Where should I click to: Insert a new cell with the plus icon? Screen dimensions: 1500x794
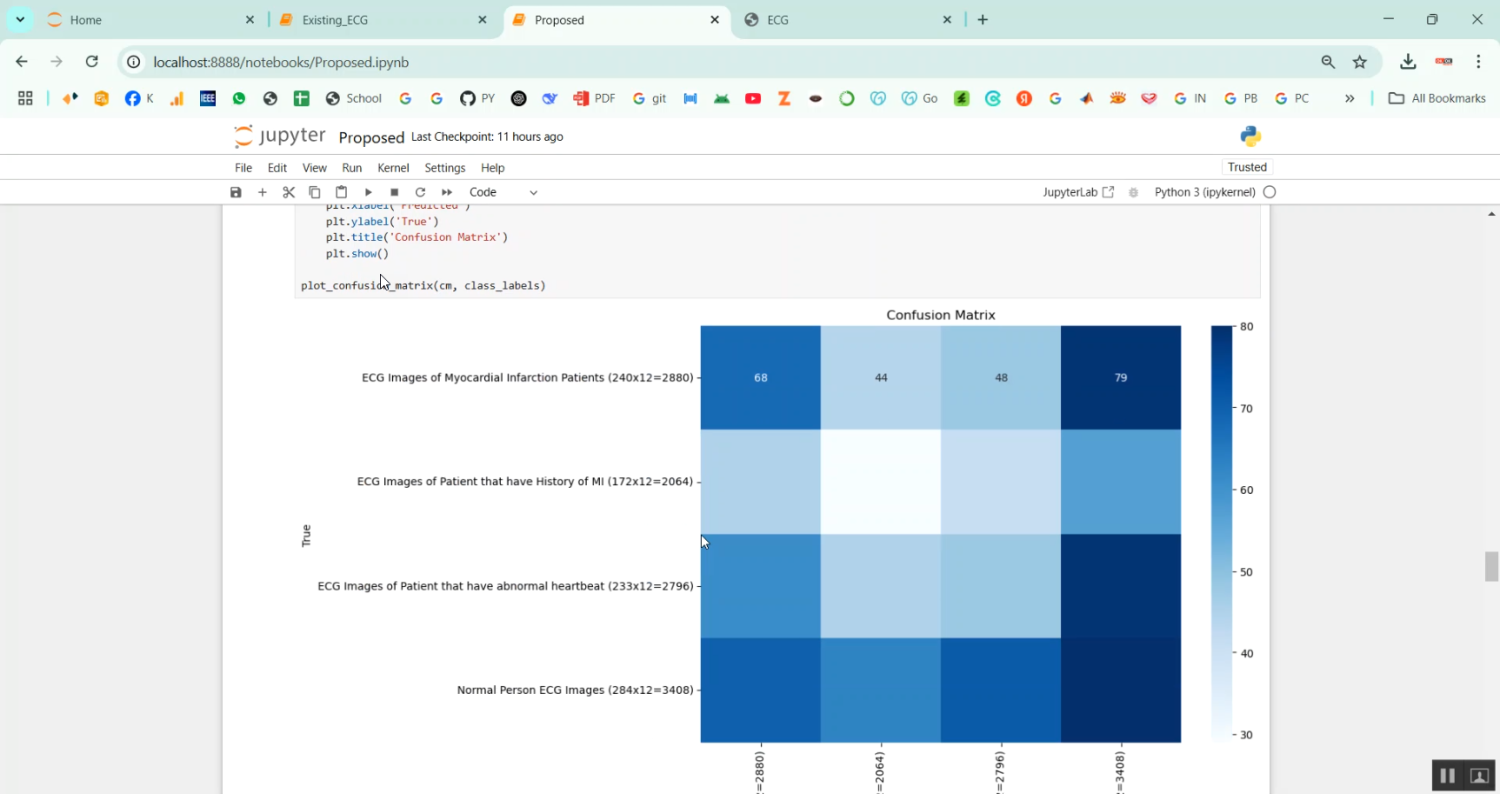pyautogui.click(x=262, y=191)
